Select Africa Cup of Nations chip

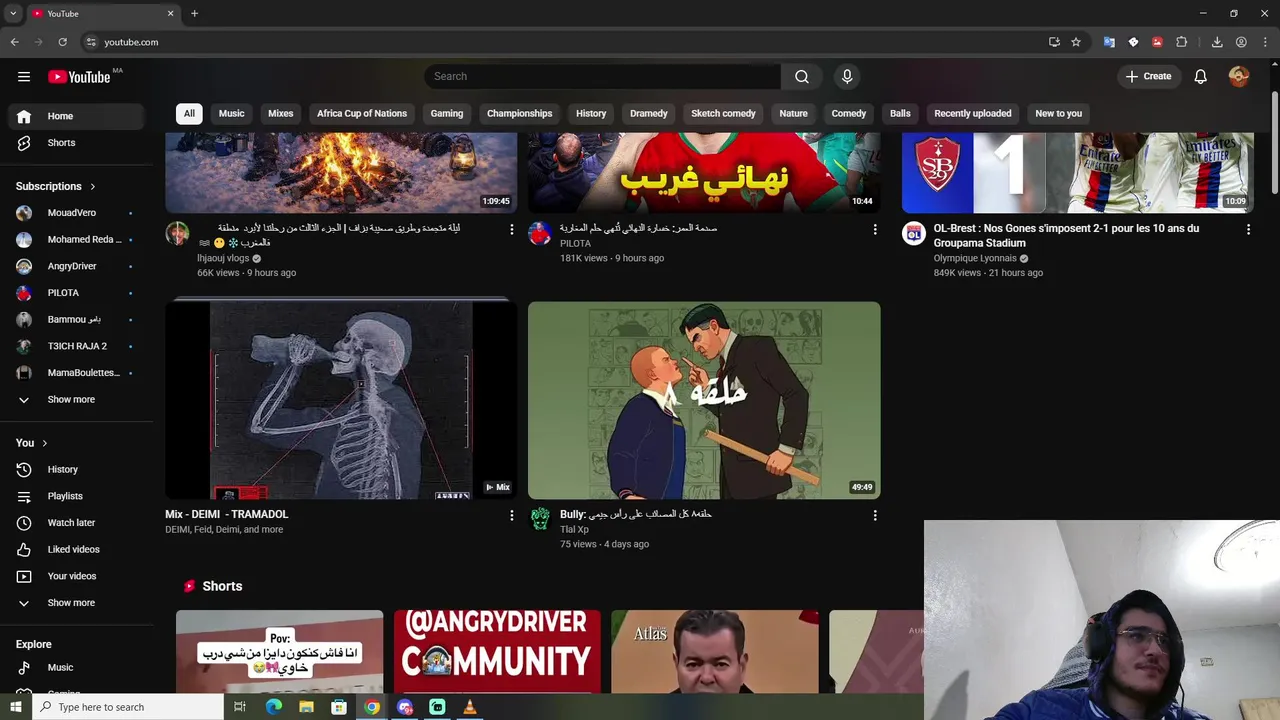(362, 114)
